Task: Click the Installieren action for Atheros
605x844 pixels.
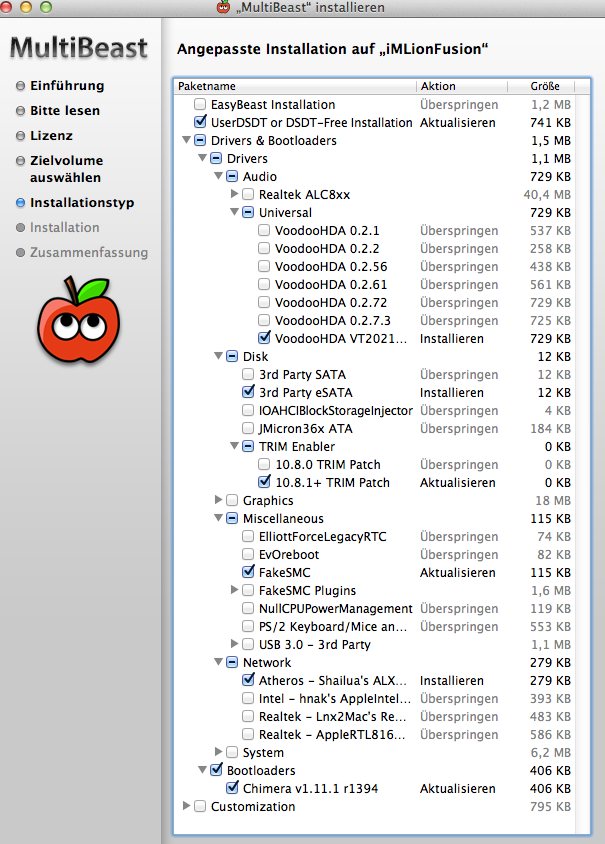Action: [452, 680]
